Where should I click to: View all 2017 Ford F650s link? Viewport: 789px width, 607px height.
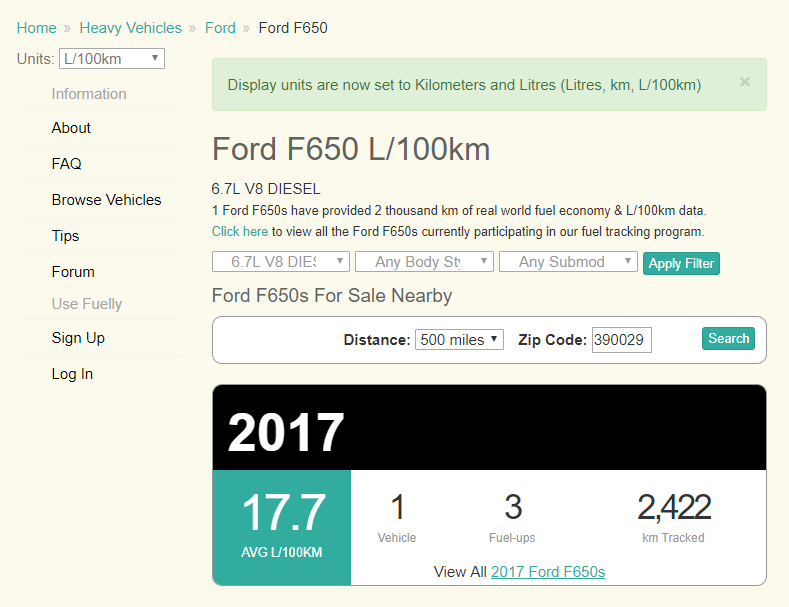[x=547, y=572]
